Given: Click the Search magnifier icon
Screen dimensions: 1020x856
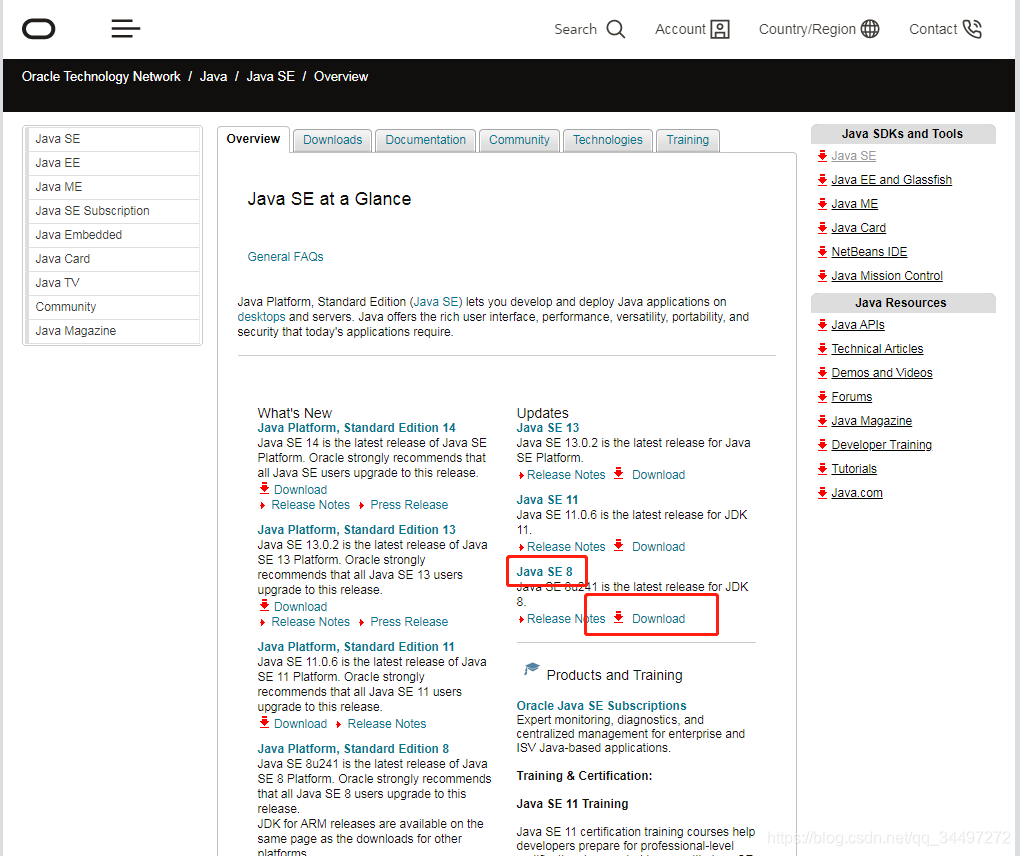Looking at the screenshot, I should pos(617,29).
